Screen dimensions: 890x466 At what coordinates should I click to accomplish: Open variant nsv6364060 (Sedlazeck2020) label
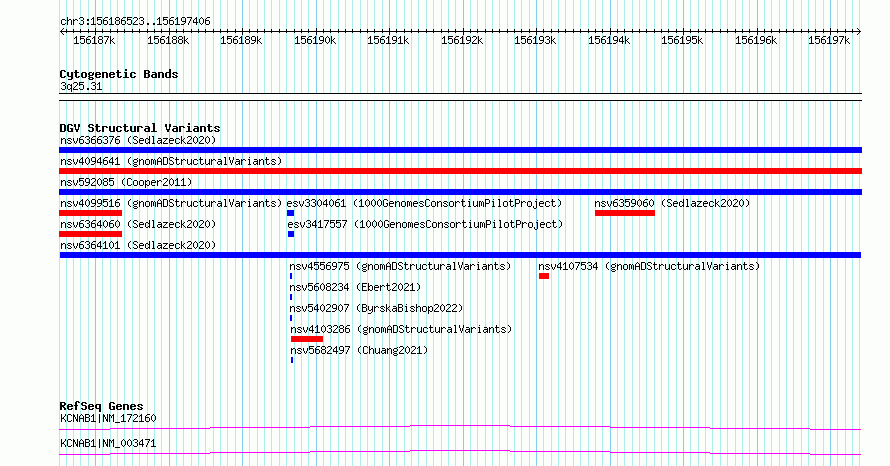[138, 224]
